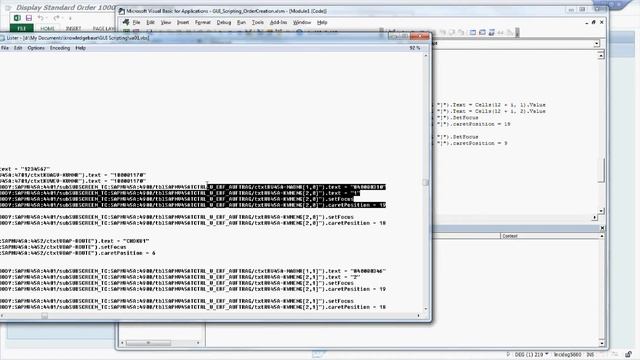Open View menu in VBA editor

point(166,22)
